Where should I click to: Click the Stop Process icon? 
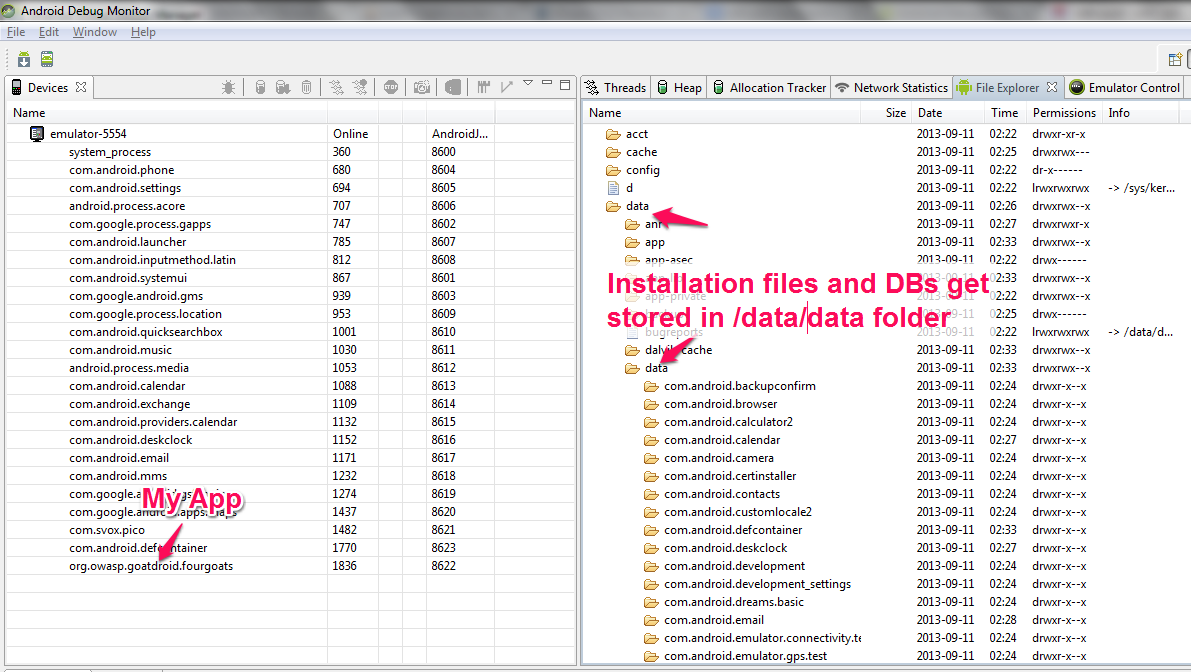[390, 87]
